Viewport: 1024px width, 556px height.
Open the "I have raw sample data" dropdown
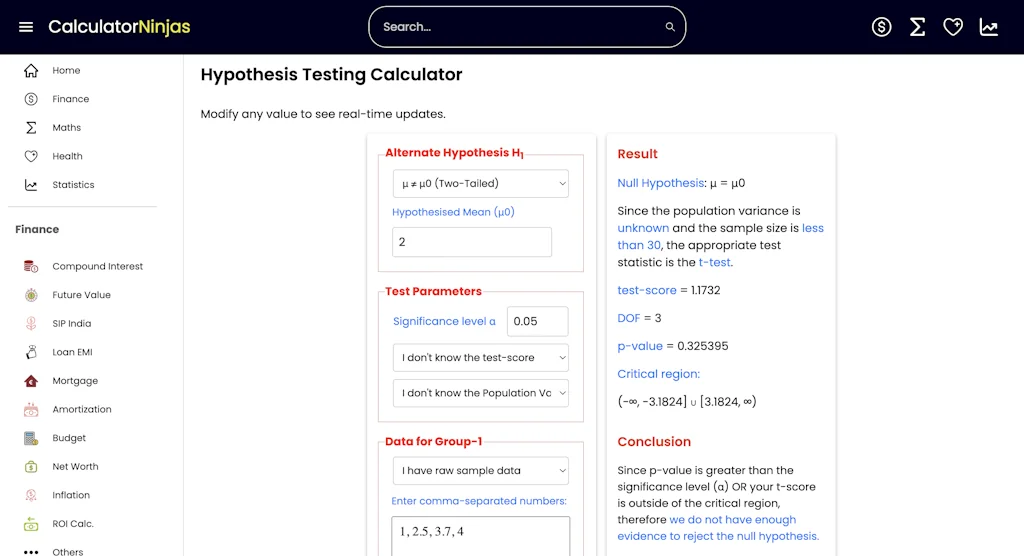click(x=480, y=470)
